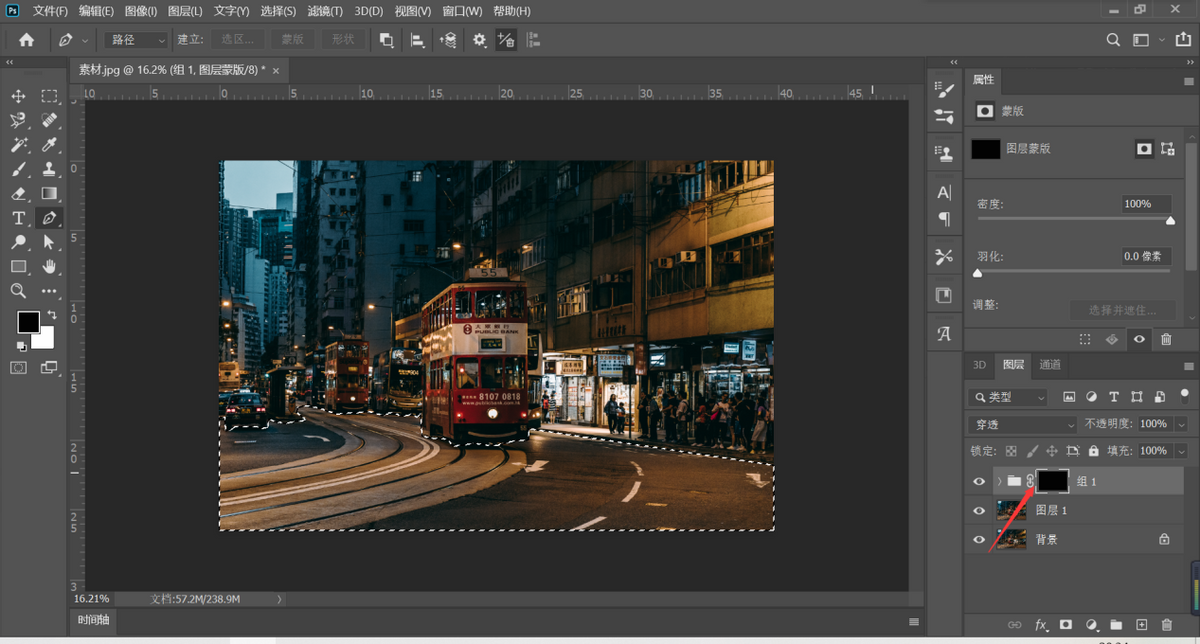This screenshot has width=1200, height=644.
Task: Open the Character panel icon
Action: point(944,192)
